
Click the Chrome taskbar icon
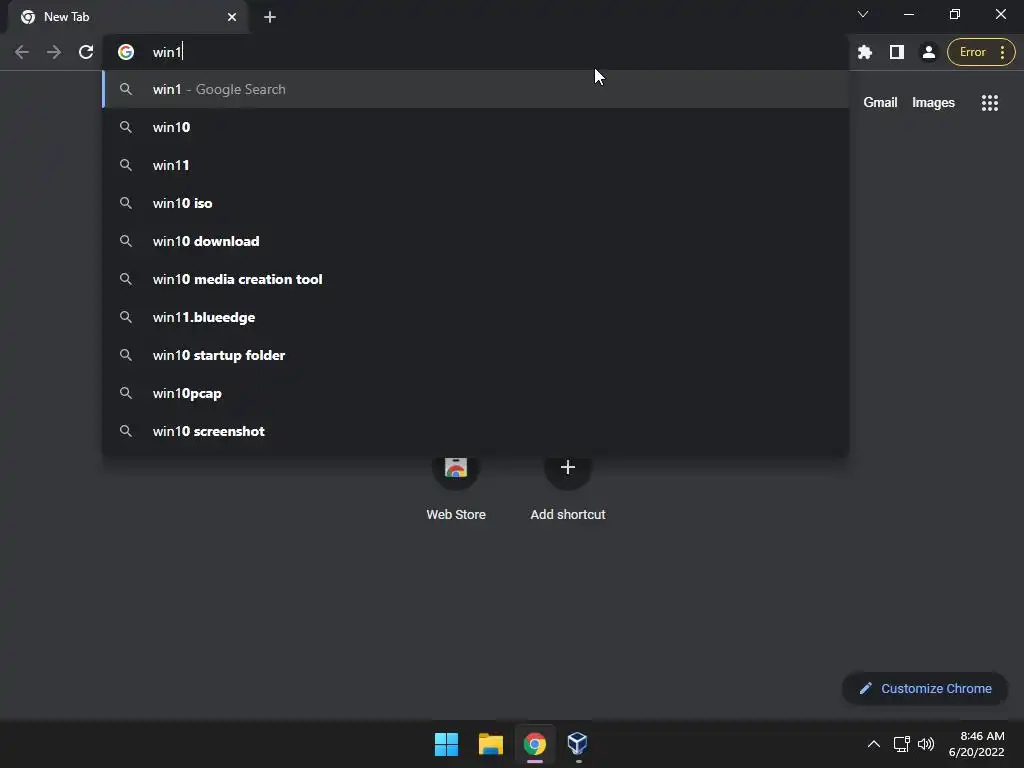[x=534, y=744]
